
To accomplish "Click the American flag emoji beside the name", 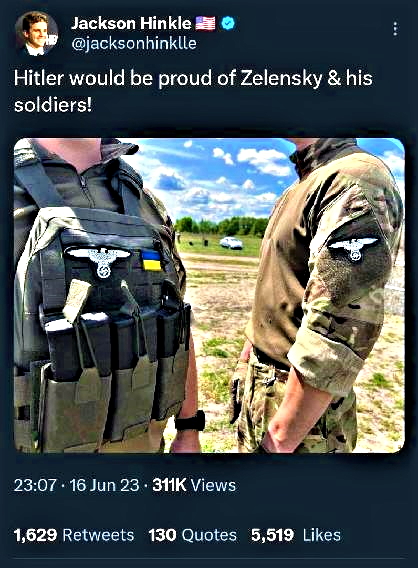I will pos(205,24).
